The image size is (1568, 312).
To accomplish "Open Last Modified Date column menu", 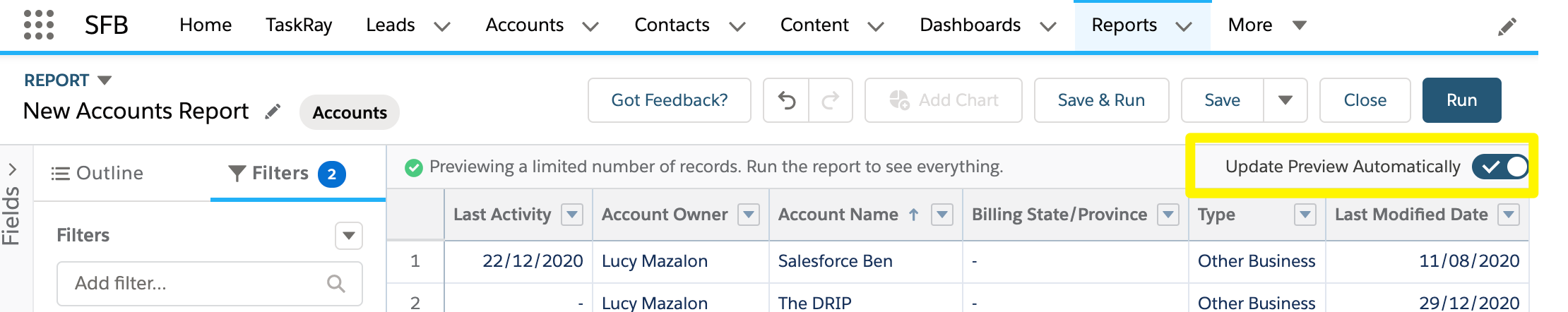I will tap(1509, 214).
